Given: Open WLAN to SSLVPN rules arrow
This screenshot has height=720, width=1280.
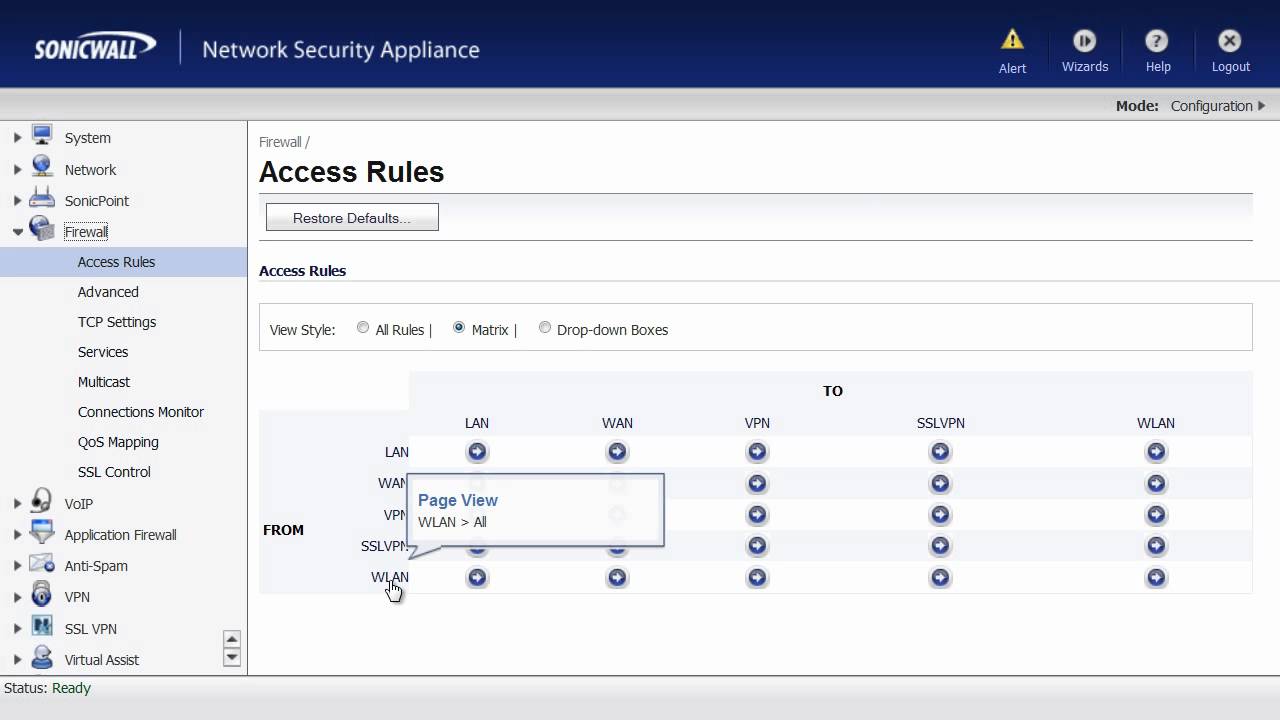Looking at the screenshot, I should [x=940, y=577].
